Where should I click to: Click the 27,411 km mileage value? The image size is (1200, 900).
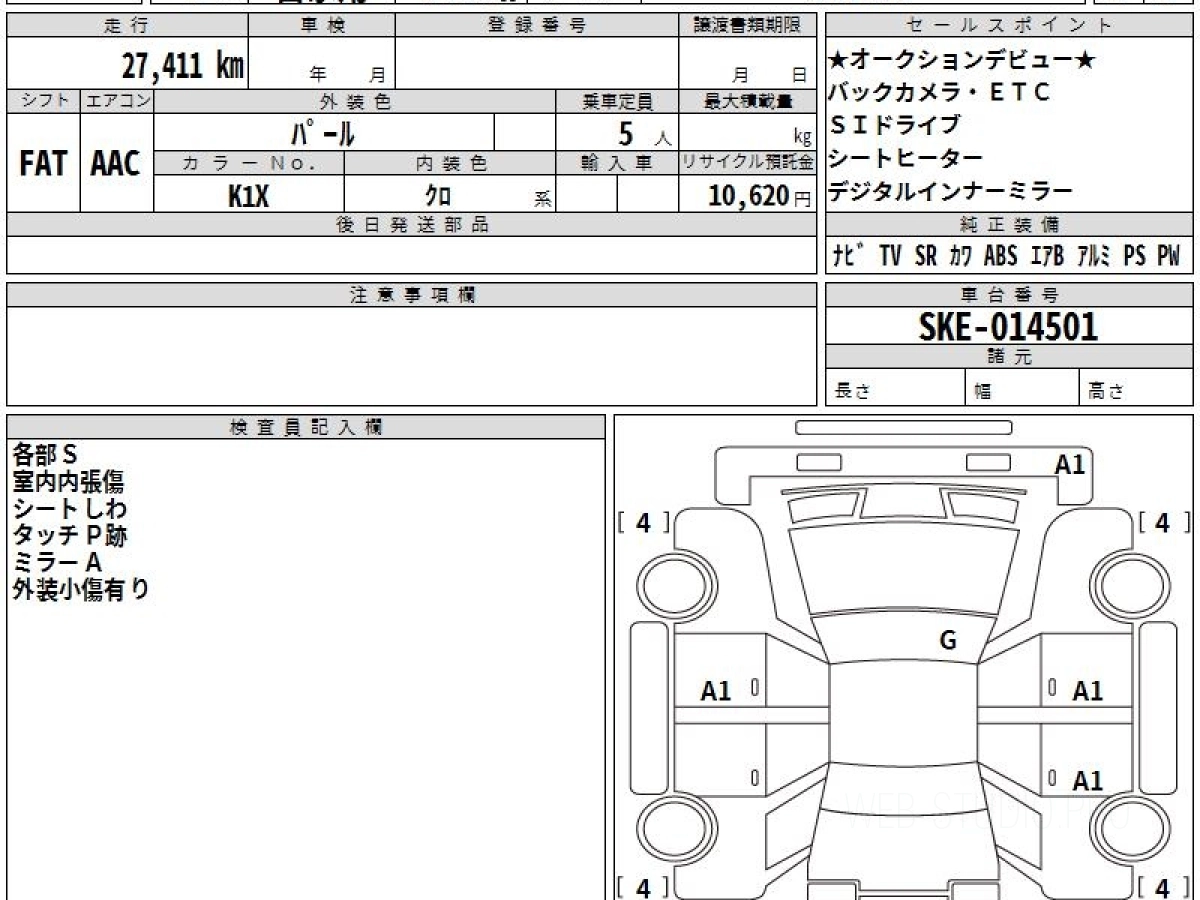tap(182, 66)
